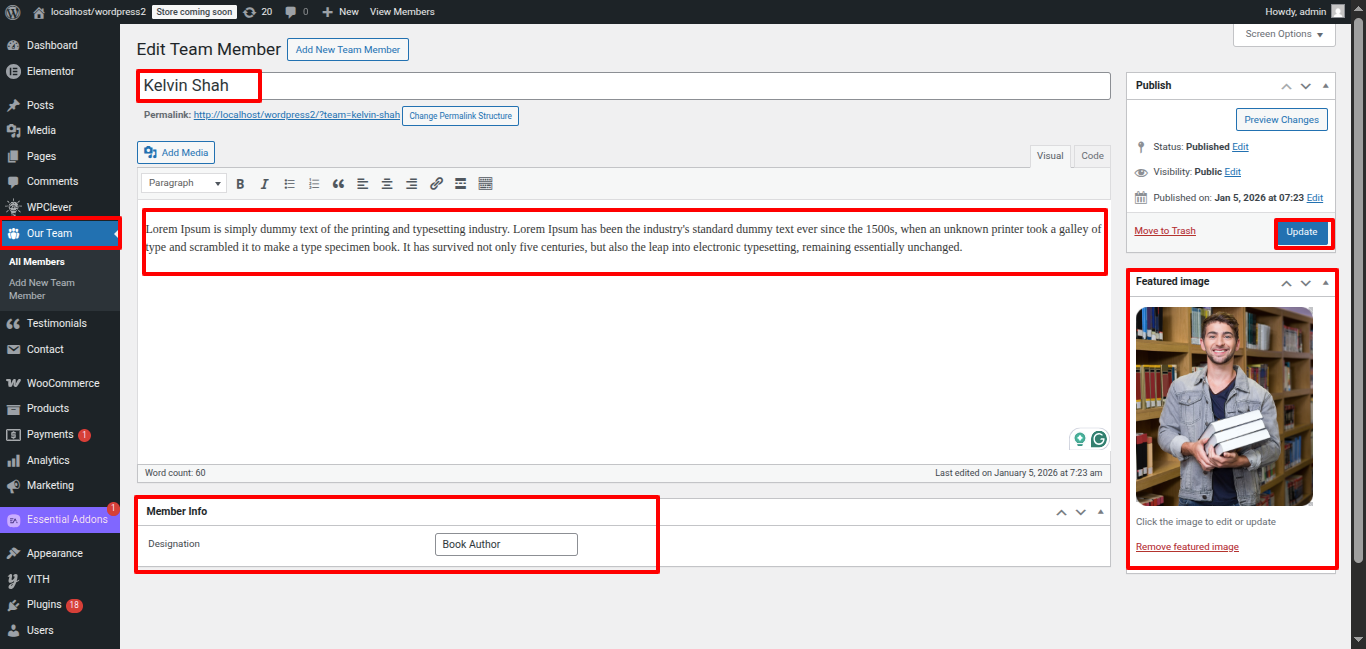1366x649 pixels.
Task: Open WooCommerce in the sidebar menu
Action: pos(62,383)
